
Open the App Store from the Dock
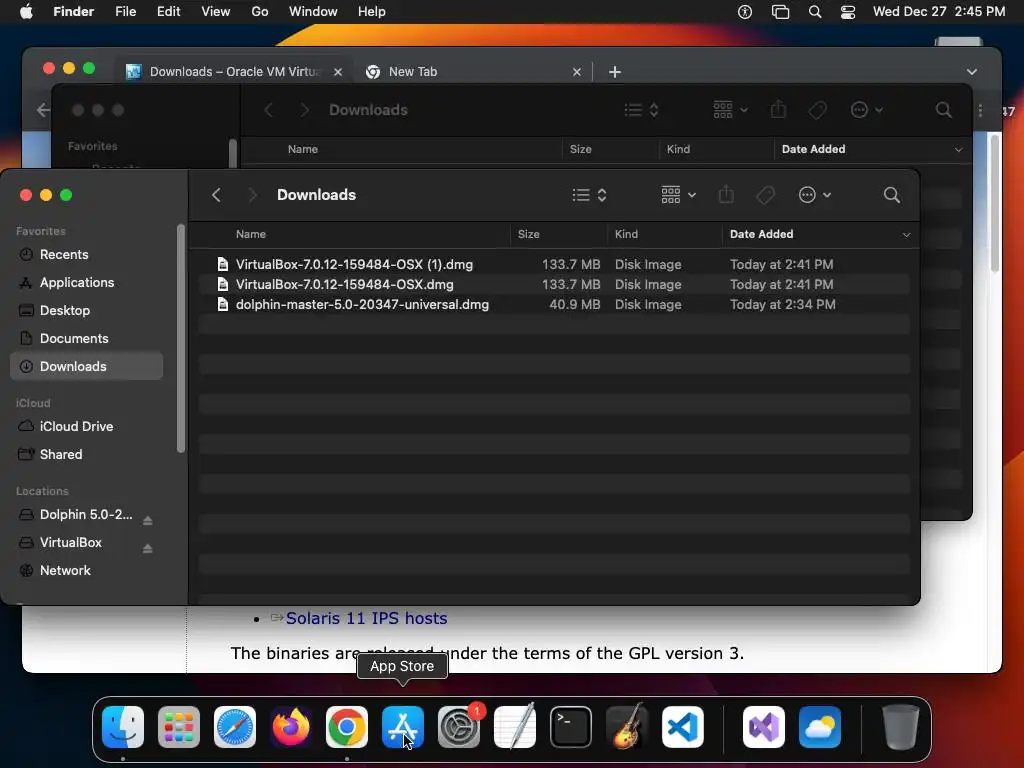click(403, 727)
